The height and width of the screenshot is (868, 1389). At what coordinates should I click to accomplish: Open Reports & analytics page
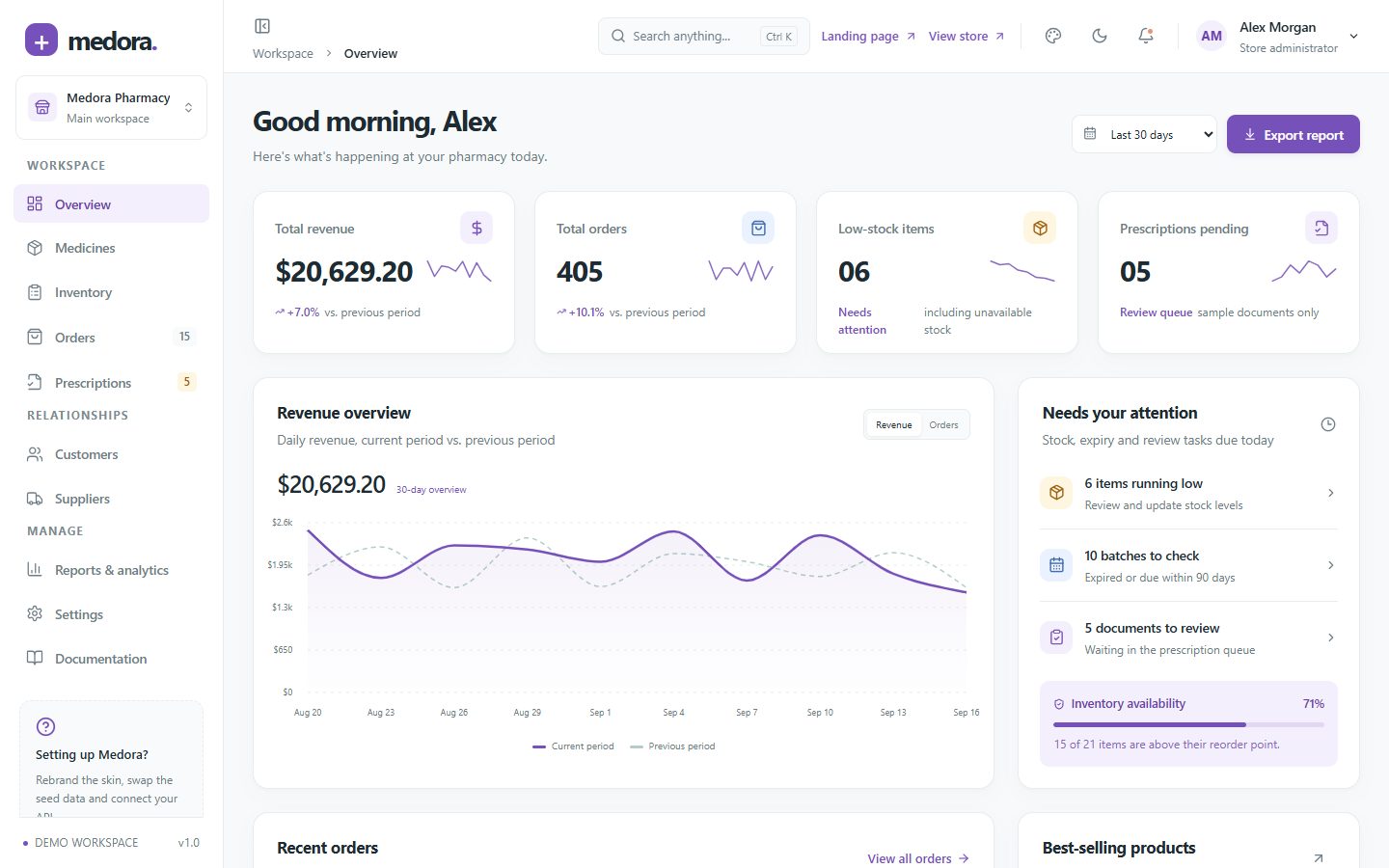click(x=111, y=570)
